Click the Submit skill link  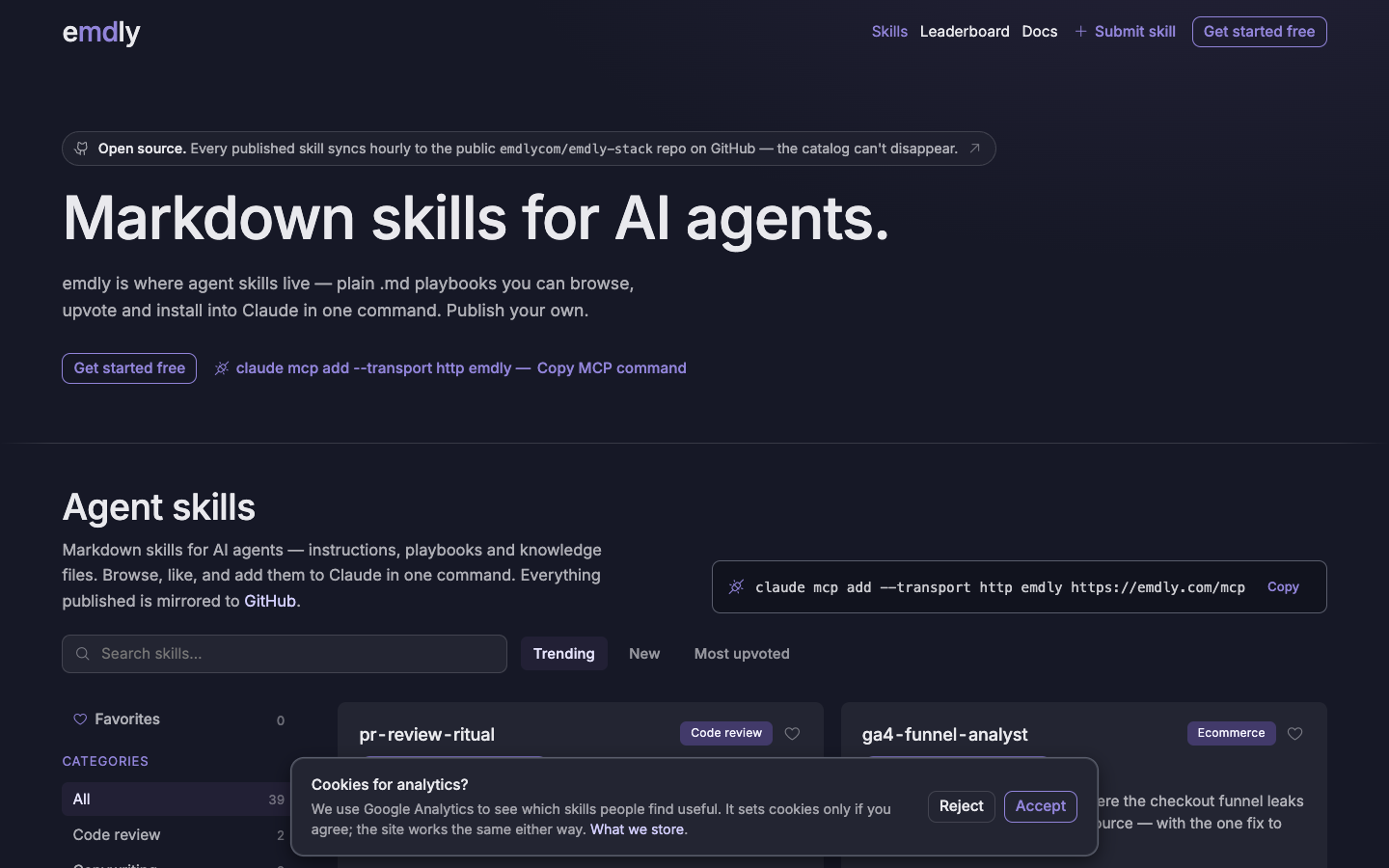pyautogui.click(x=1125, y=32)
